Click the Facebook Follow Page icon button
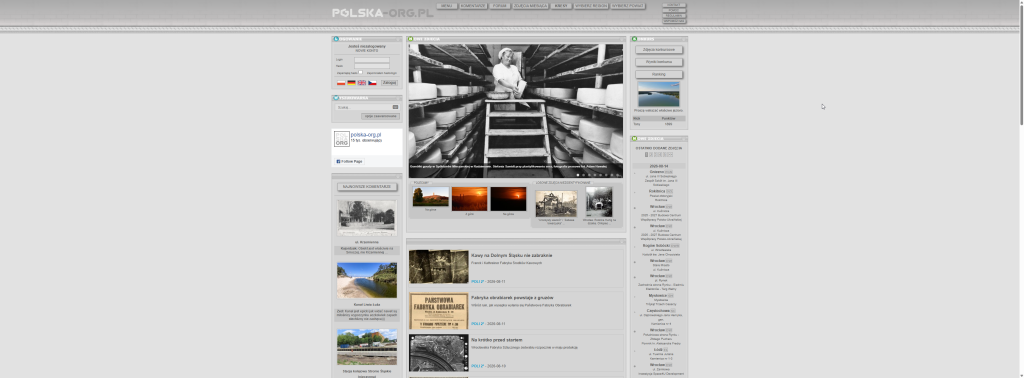 [x=349, y=161]
